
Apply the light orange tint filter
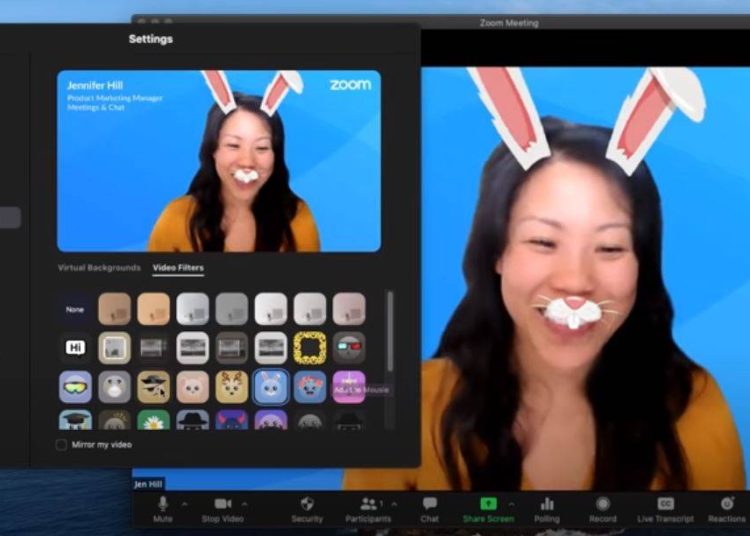(x=154, y=309)
